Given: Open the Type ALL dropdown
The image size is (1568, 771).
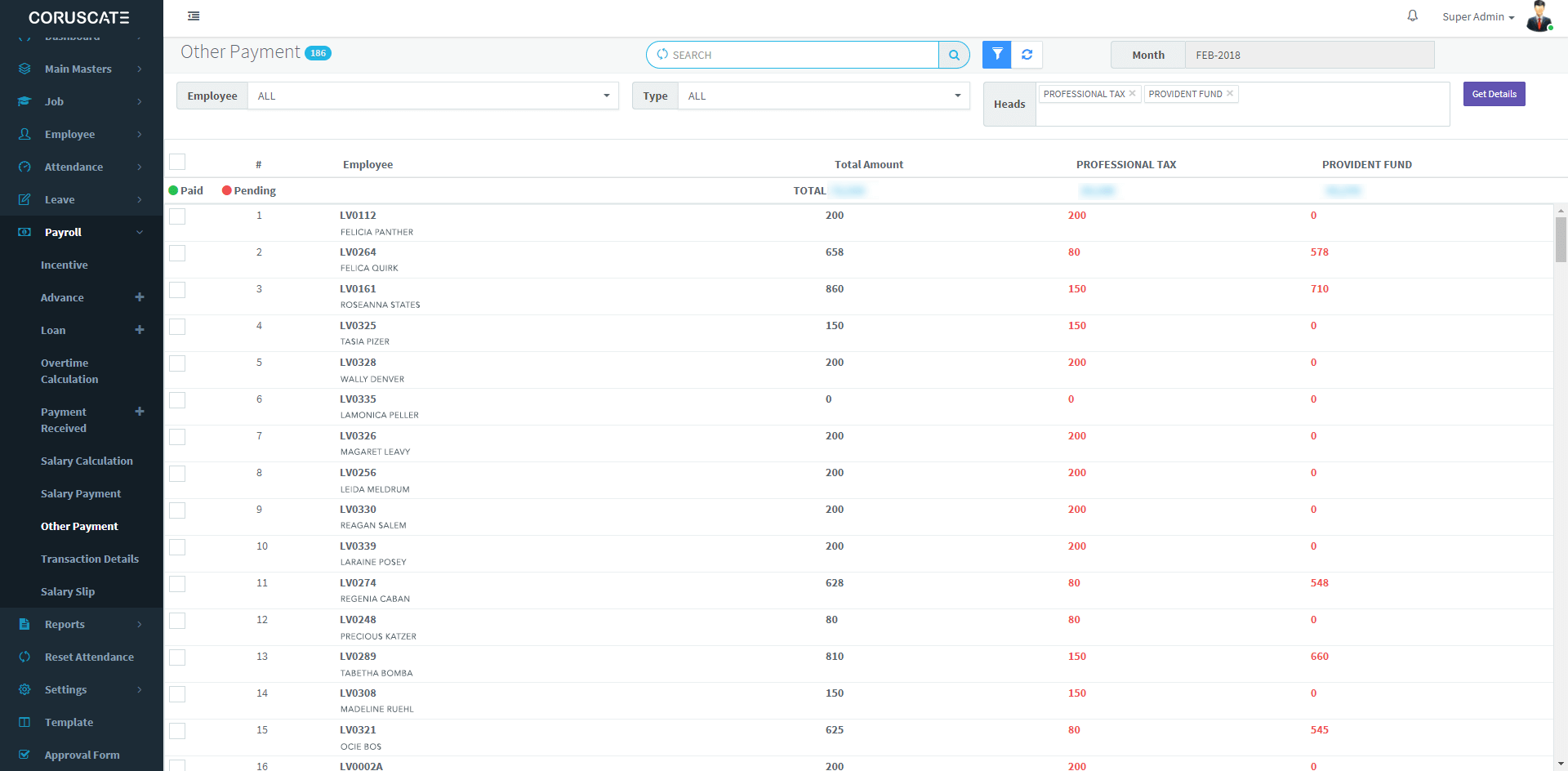Looking at the screenshot, I should click(x=823, y=96).
